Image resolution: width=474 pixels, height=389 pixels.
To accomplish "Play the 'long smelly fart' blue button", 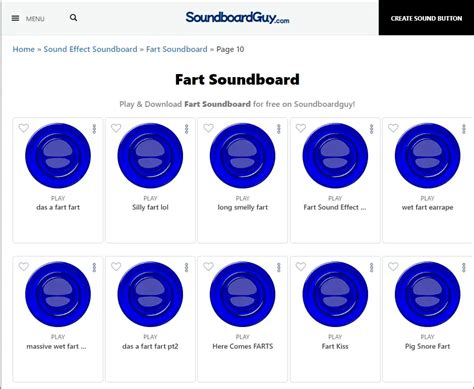I will (x=243, y=156).
